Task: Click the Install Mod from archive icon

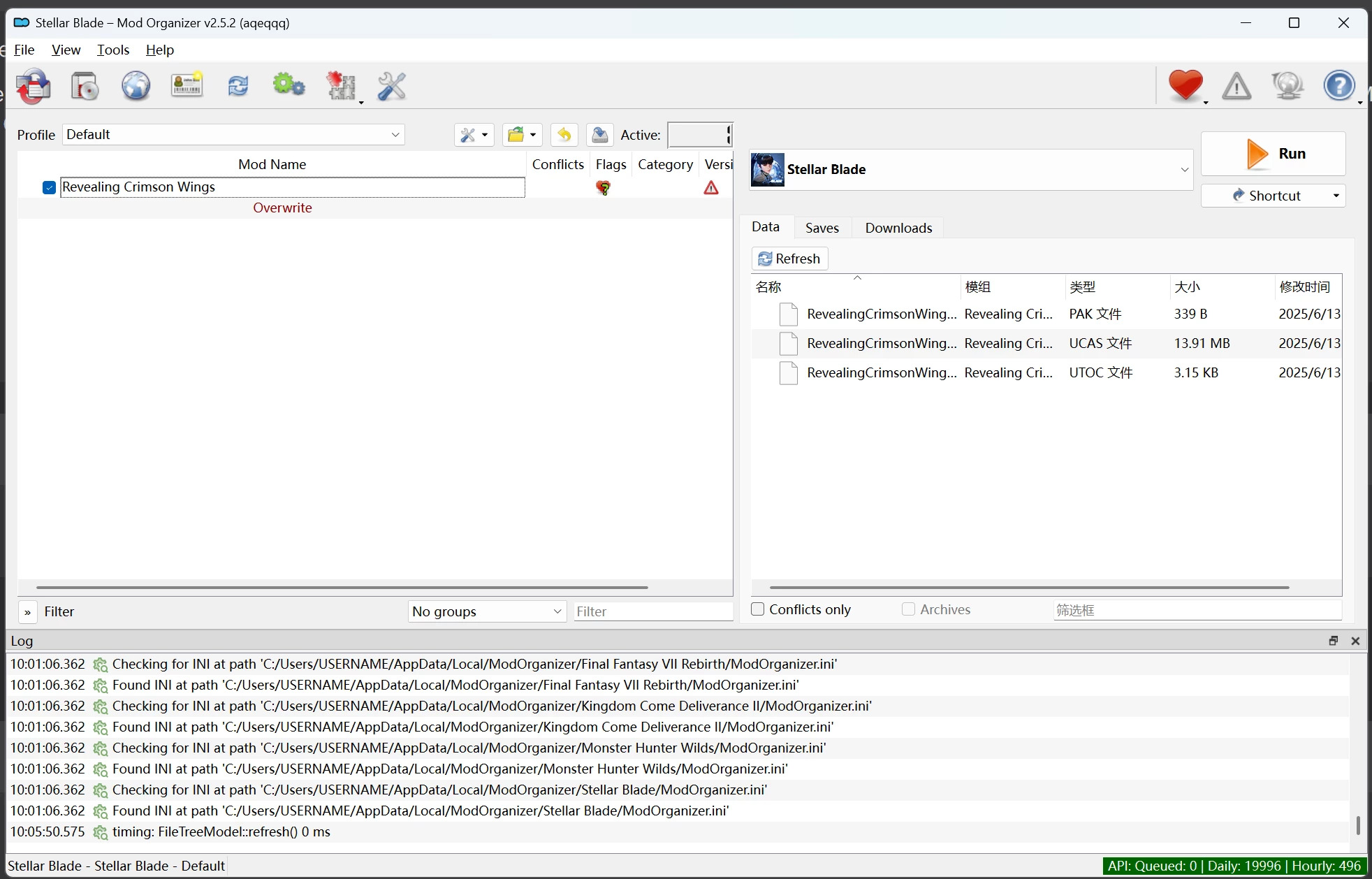Action: pos(85,87)
